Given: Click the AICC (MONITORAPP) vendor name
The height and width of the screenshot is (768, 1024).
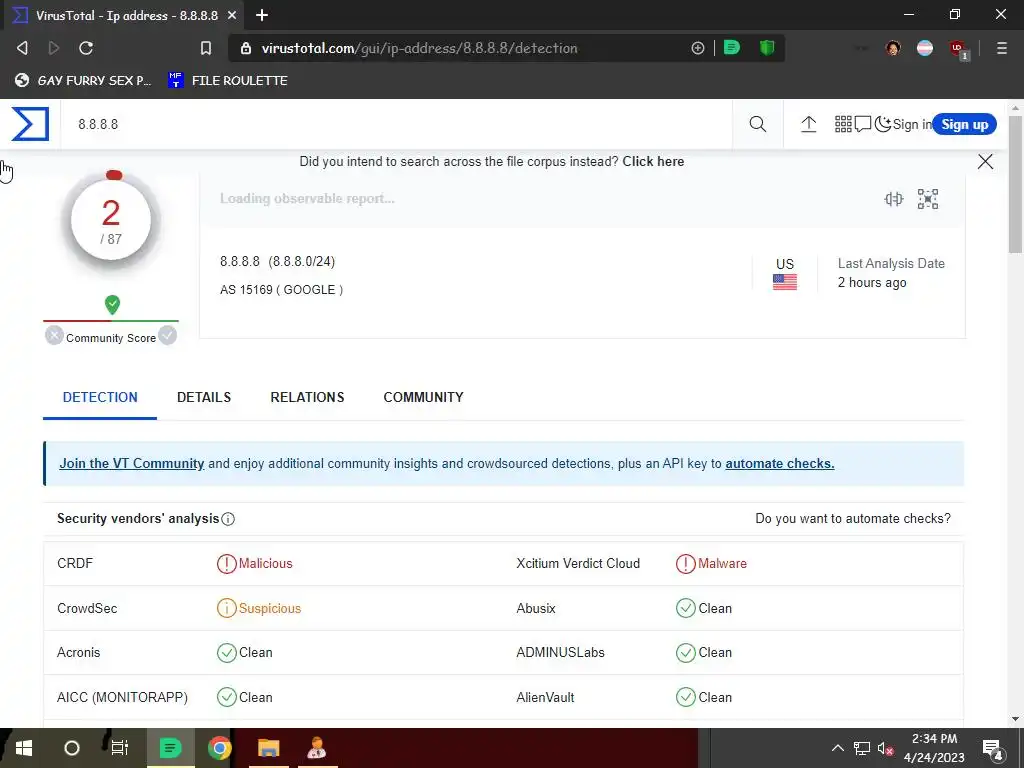Looking at the screenshot, I should (x=122, y=697).
